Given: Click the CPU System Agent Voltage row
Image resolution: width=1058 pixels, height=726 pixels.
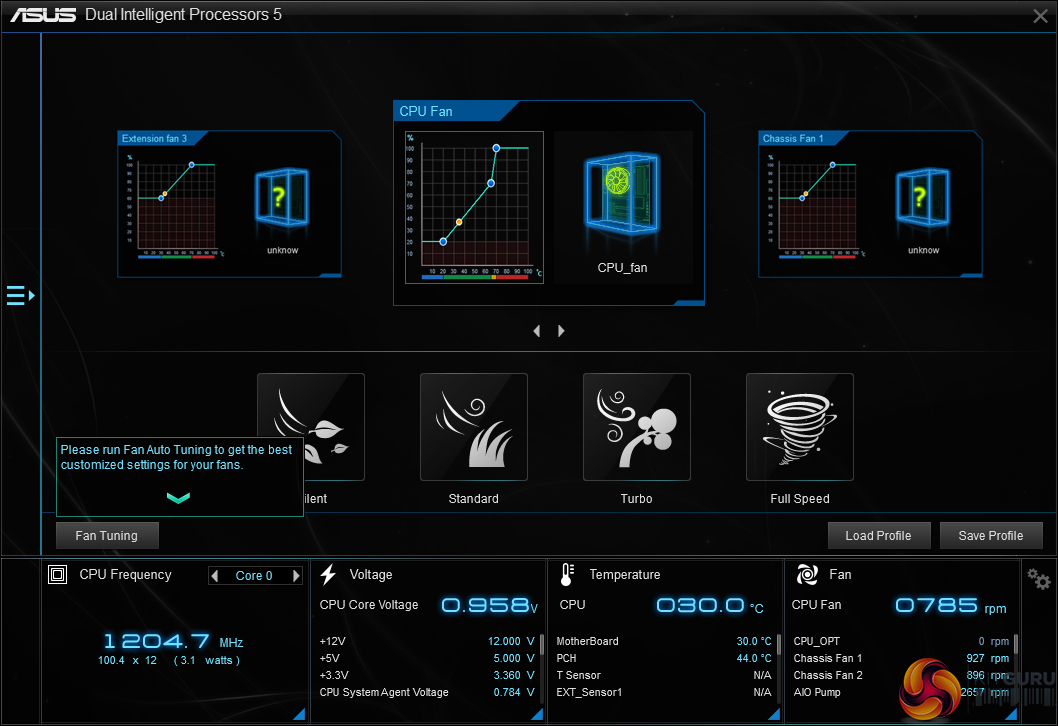Looking at the screenshot, I should coord(427,692).
